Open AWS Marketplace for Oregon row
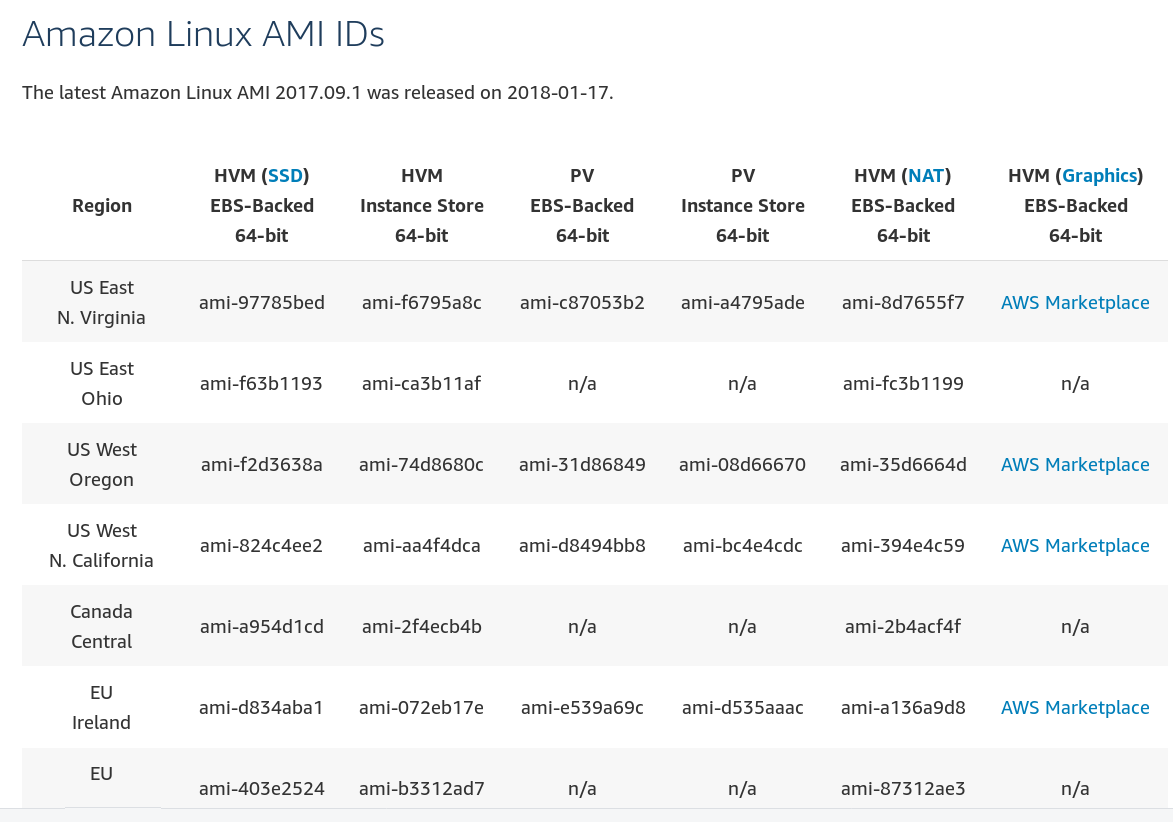Screen dimensions: 1173x822 point(1075,464)
